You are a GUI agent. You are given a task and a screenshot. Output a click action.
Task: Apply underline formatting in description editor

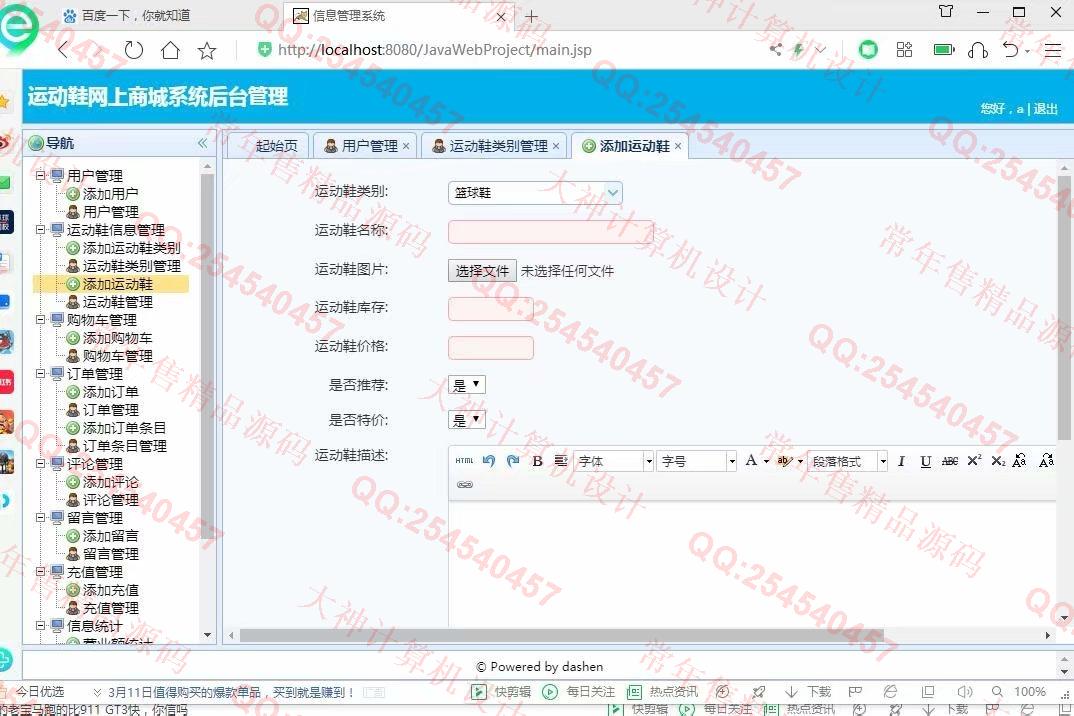pos(926,461)
